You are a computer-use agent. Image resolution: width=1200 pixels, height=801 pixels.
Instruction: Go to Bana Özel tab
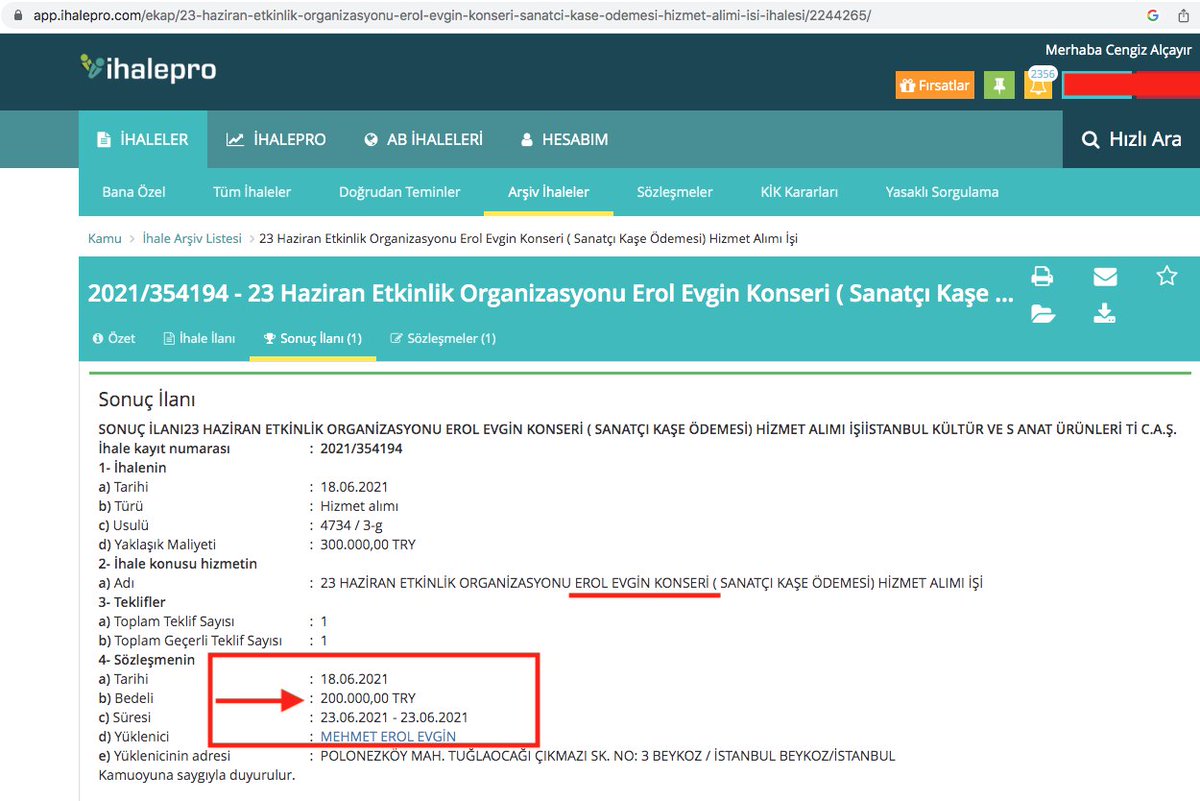click(134, 192)
